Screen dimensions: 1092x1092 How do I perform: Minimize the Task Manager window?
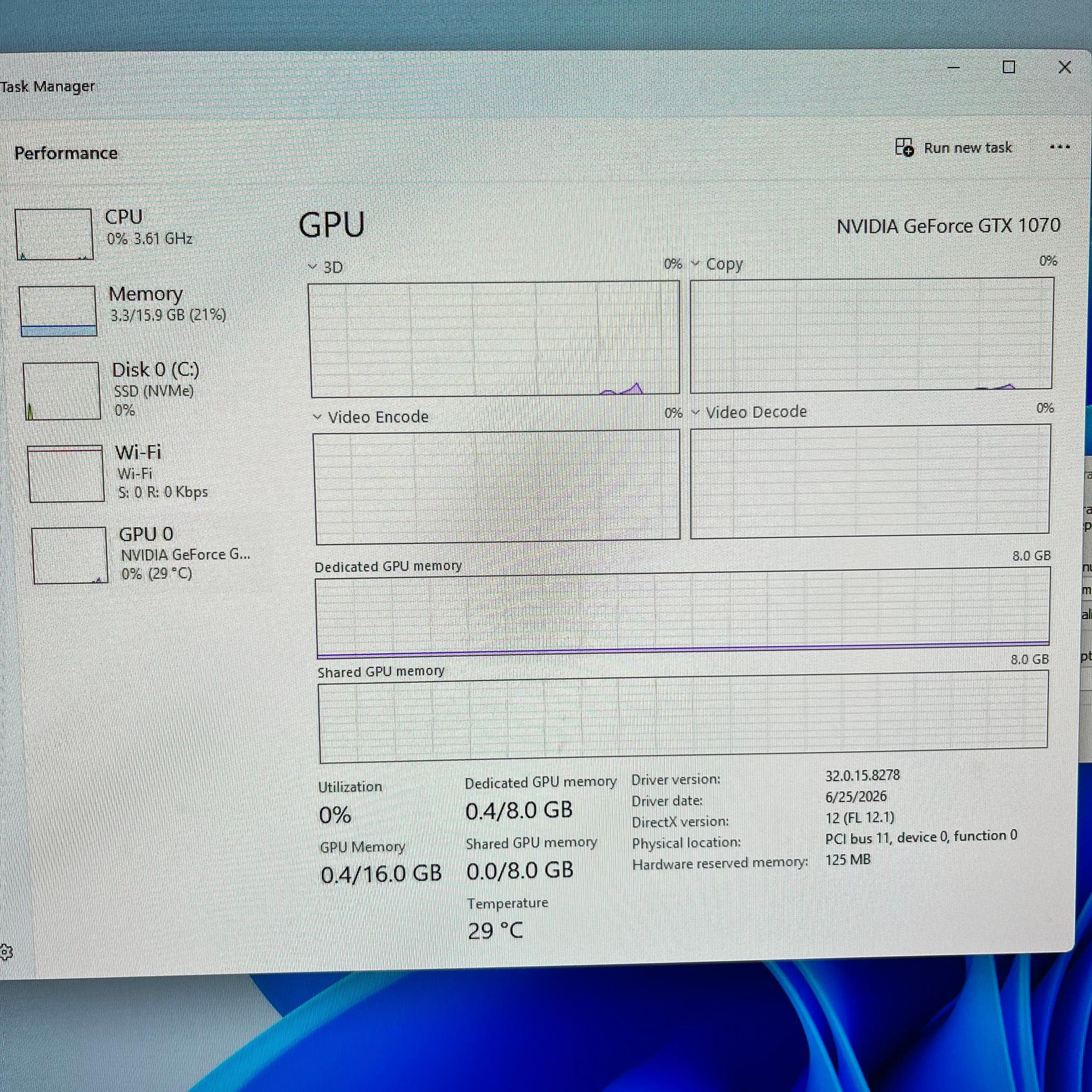[x=953, y=67]
